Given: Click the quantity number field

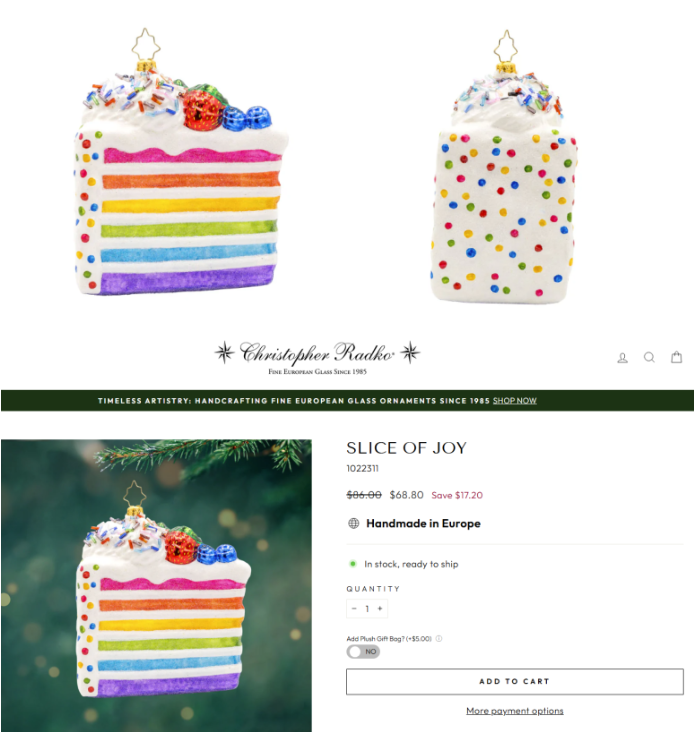Looking at the screenshot, I should tap(367, 608).
